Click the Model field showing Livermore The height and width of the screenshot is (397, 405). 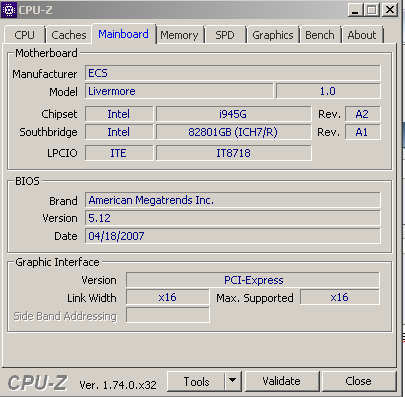(x=179, y=91)
